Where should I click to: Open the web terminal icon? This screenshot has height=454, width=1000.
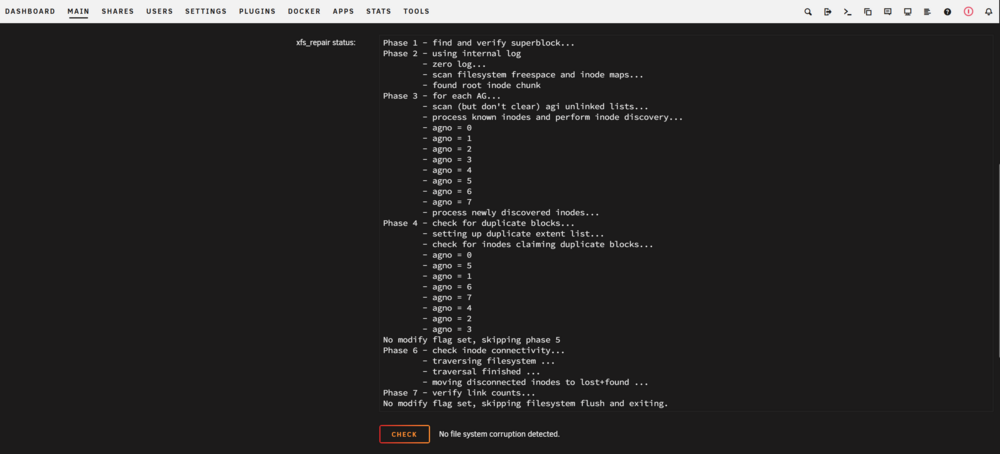tap(848, 11)
